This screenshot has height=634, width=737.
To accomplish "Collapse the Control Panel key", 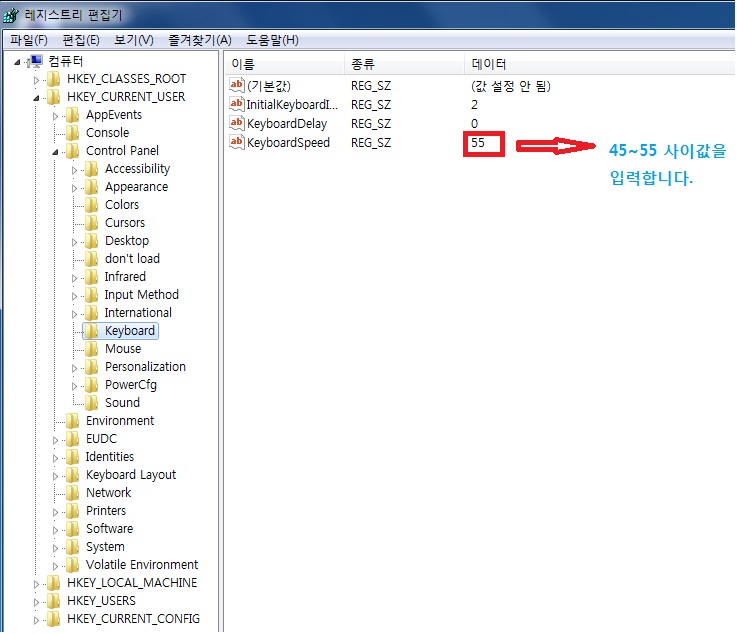I will [55, 152].
